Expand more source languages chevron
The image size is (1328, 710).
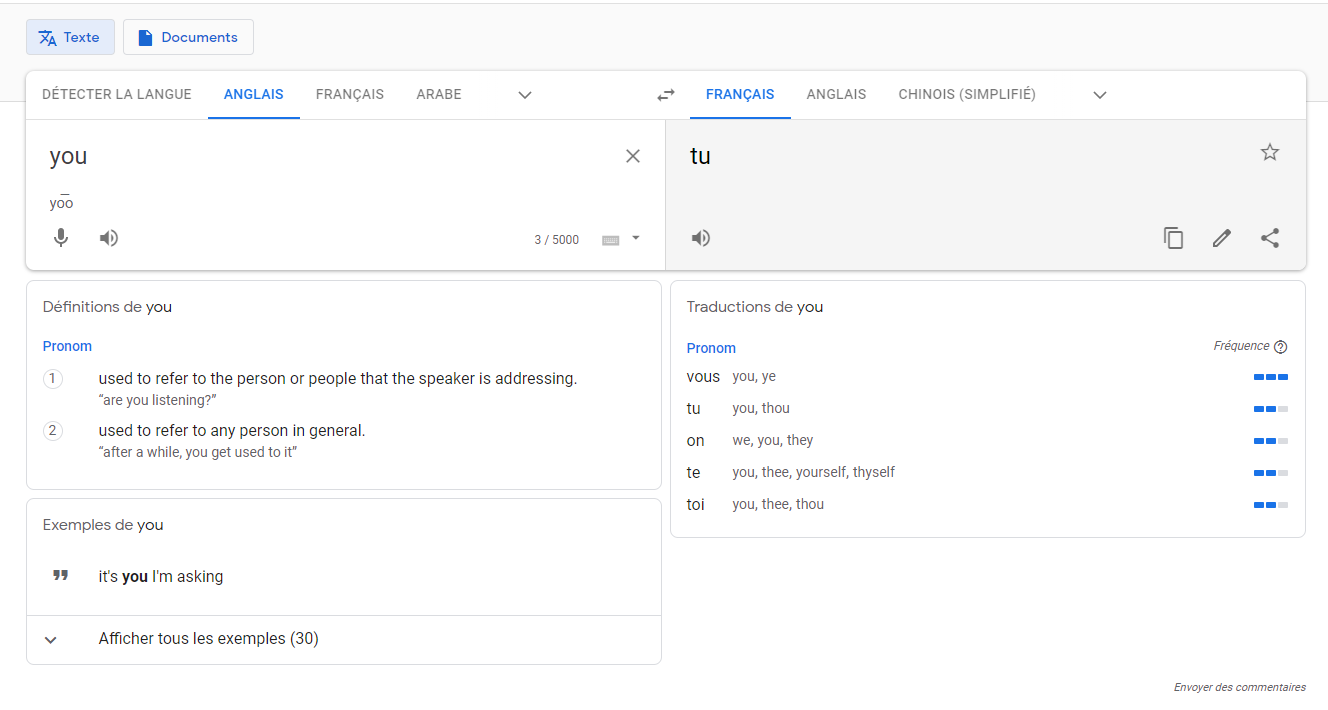525,95
